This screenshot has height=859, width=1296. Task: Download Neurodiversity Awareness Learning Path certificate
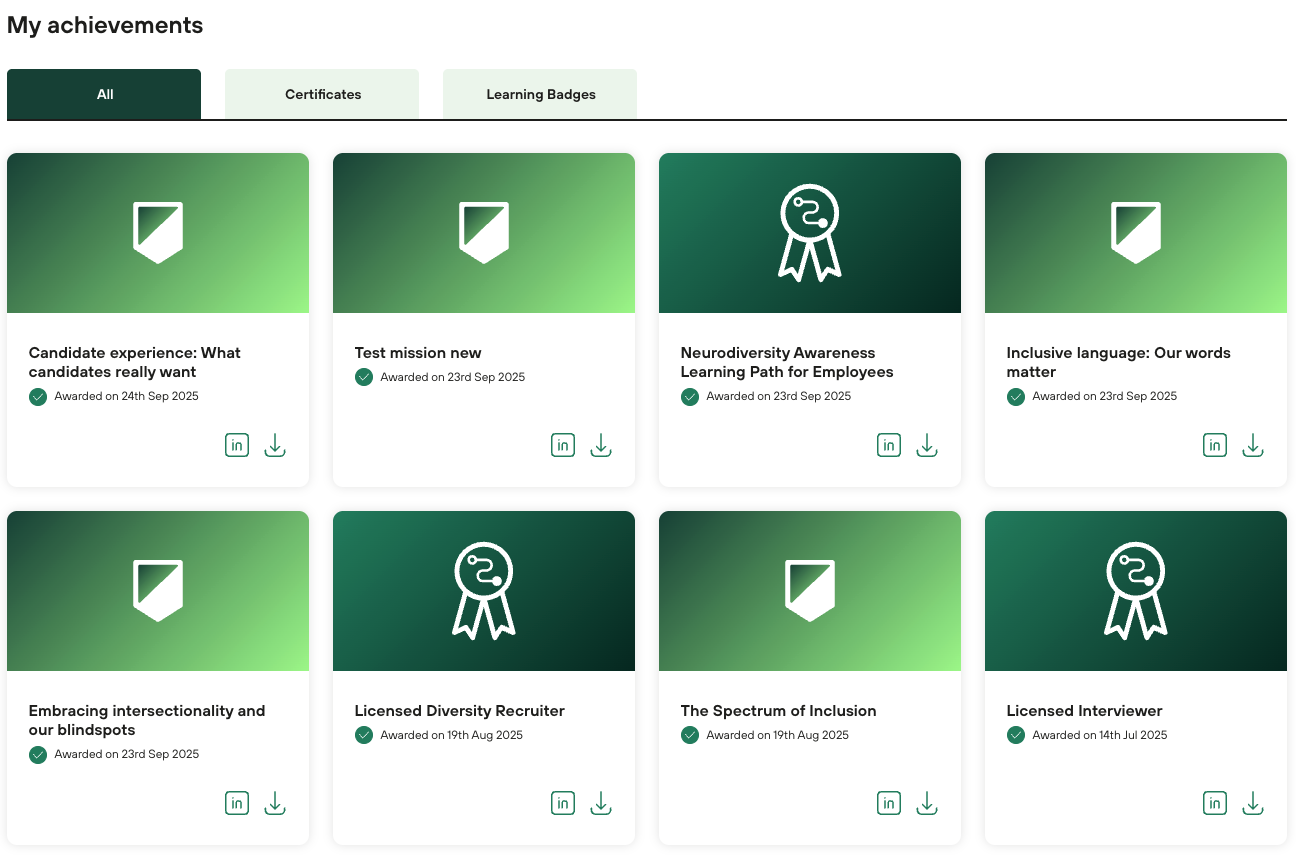(x=927, y=446)
